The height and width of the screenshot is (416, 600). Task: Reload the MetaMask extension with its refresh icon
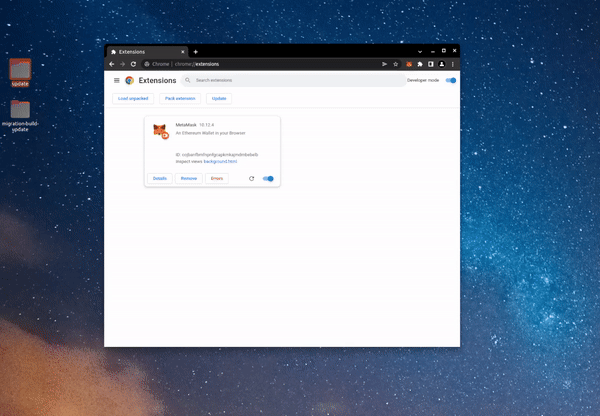(251, 178)
